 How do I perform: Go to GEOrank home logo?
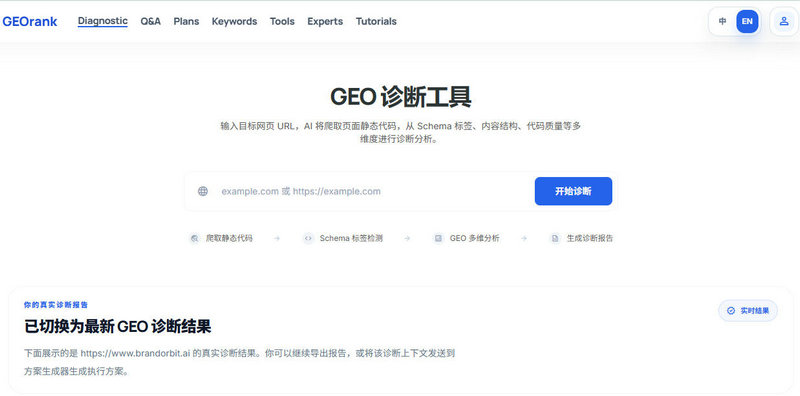(x=30, y=21)
